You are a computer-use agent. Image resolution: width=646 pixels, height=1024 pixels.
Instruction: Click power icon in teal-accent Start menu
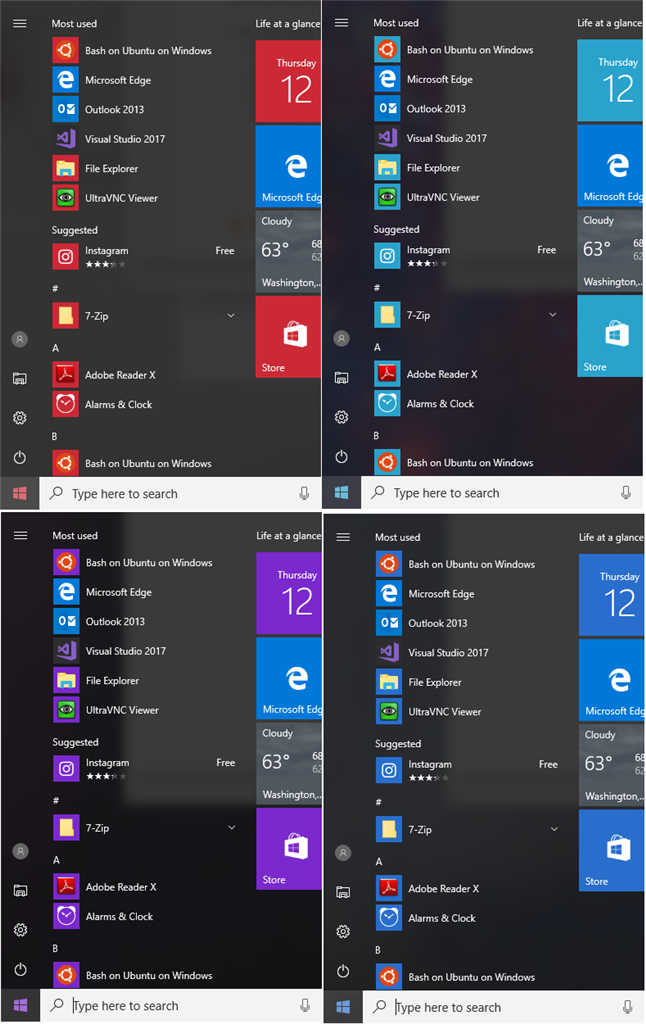coord(342,456)
